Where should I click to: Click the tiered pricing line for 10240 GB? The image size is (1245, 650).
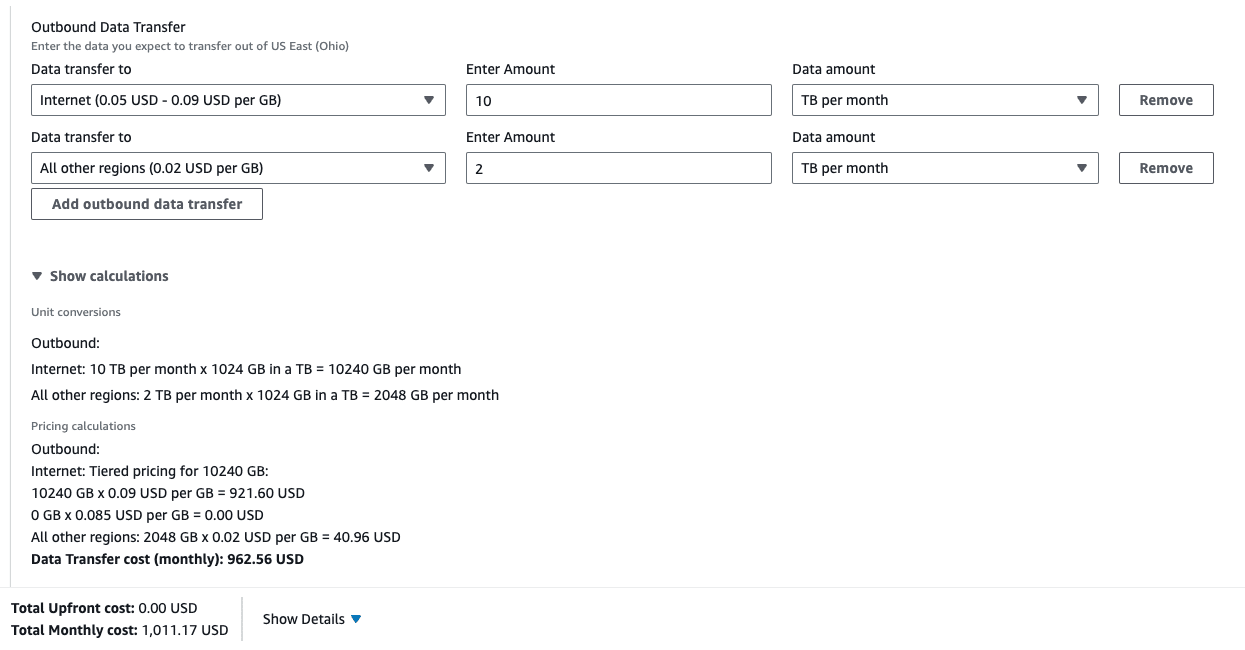click(x=167, y=493)
